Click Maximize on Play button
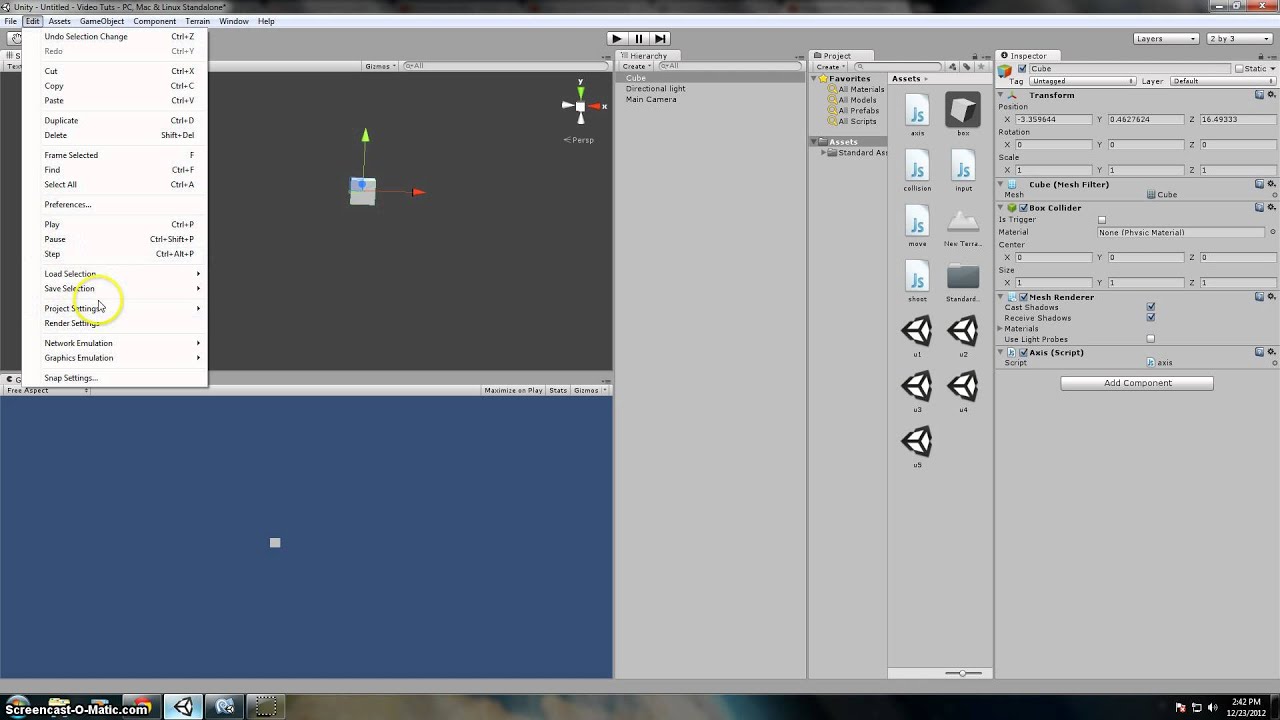Screen dimensions: 1280x720 point(513,390)
